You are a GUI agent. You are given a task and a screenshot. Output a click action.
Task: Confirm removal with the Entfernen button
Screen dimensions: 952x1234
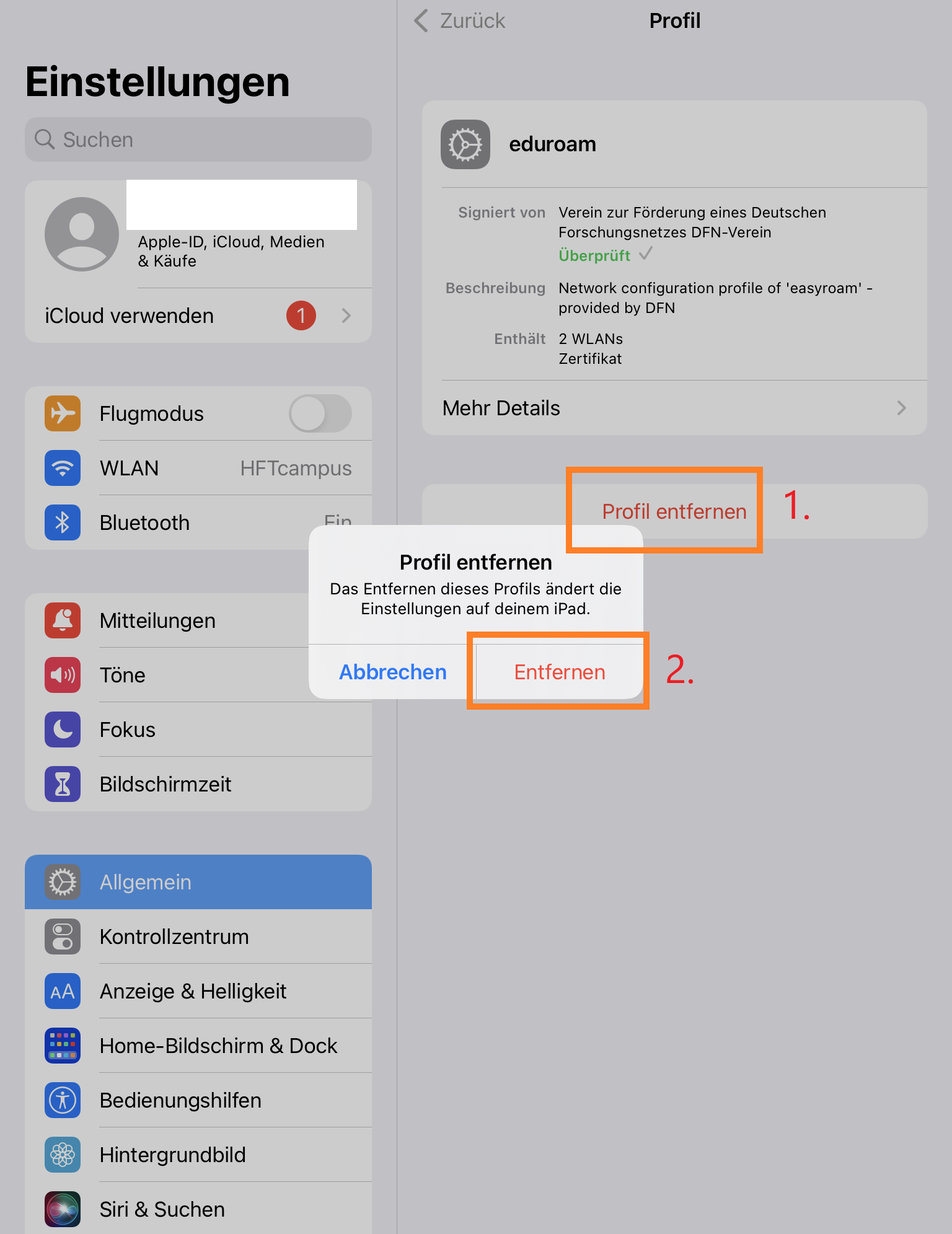(x=560, y=672)
